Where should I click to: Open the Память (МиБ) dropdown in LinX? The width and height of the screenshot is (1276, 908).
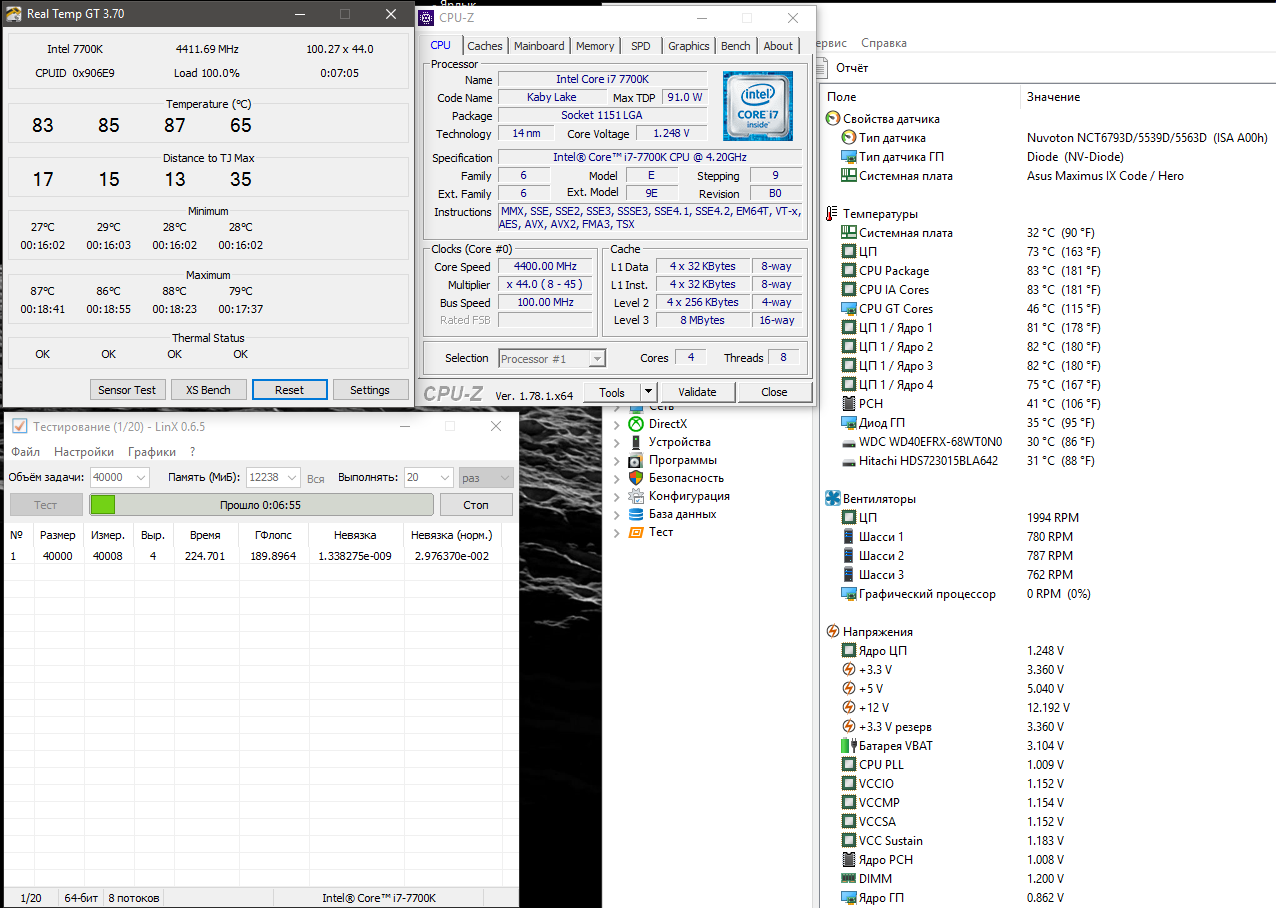tap(290, 478)
